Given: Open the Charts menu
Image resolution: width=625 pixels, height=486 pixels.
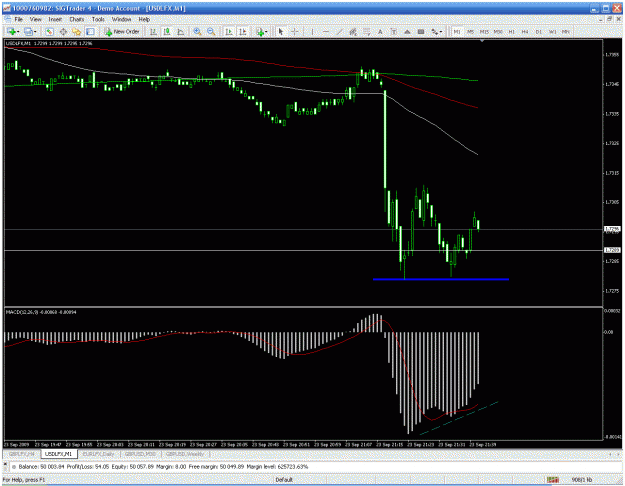Looking at the screenshot, I should (77, 19).
